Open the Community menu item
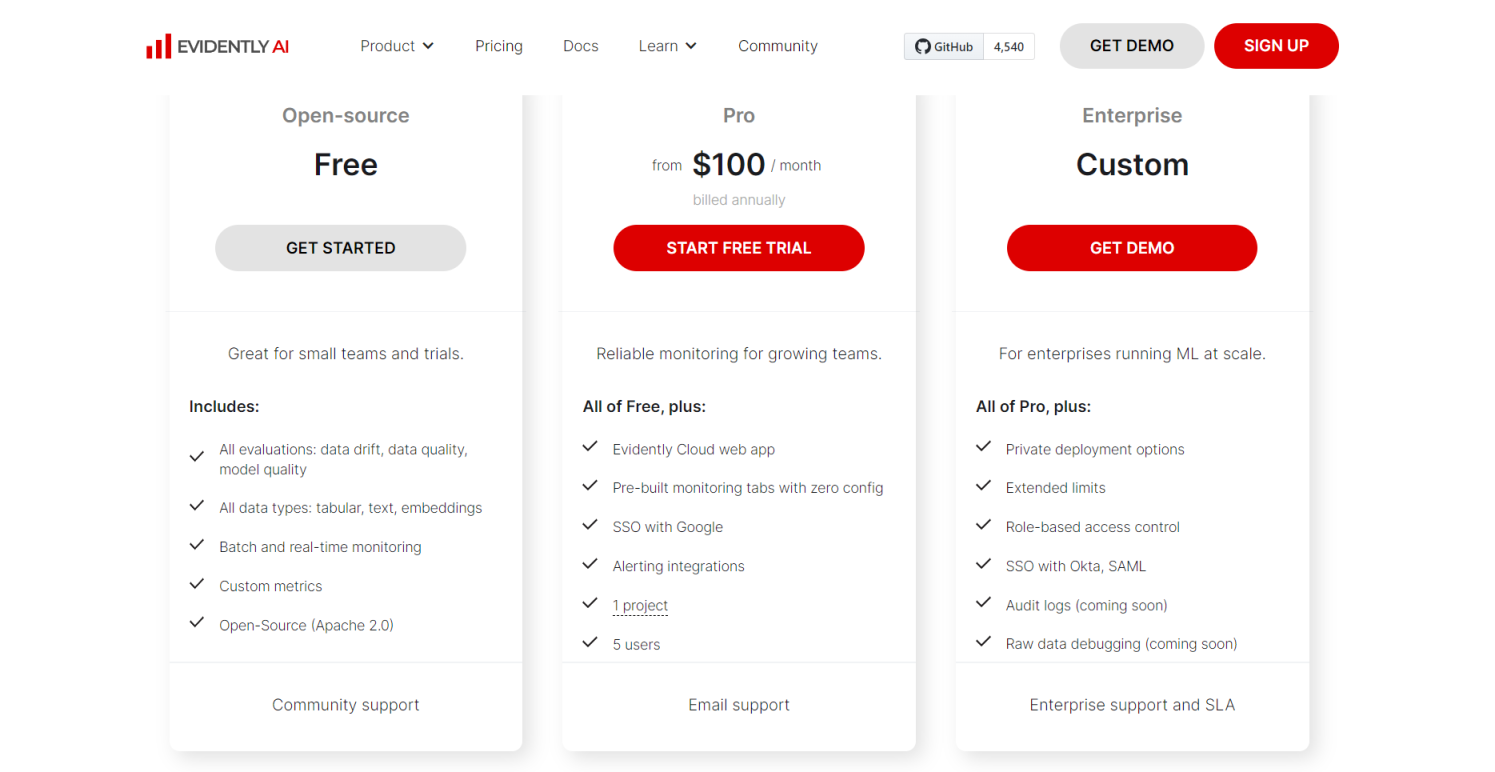1495x772 pixels. pyautogui.click(x=778, y=46)
